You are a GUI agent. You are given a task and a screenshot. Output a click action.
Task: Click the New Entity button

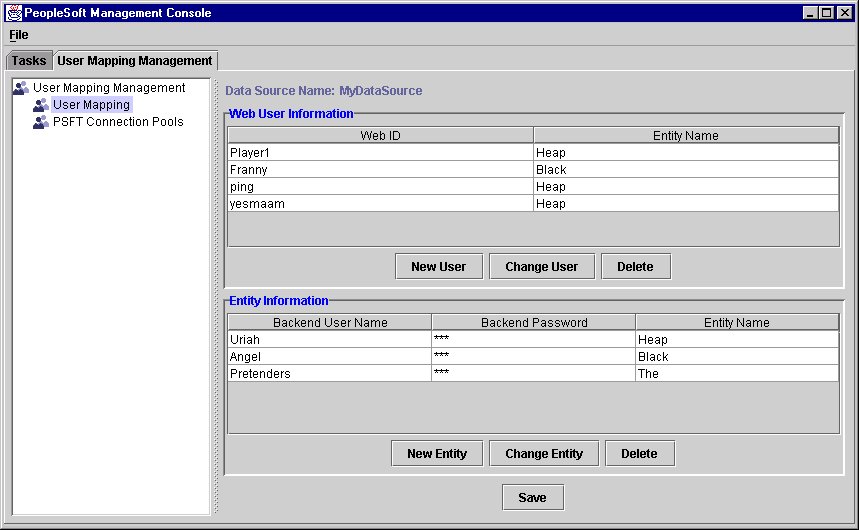pos(437,453)
